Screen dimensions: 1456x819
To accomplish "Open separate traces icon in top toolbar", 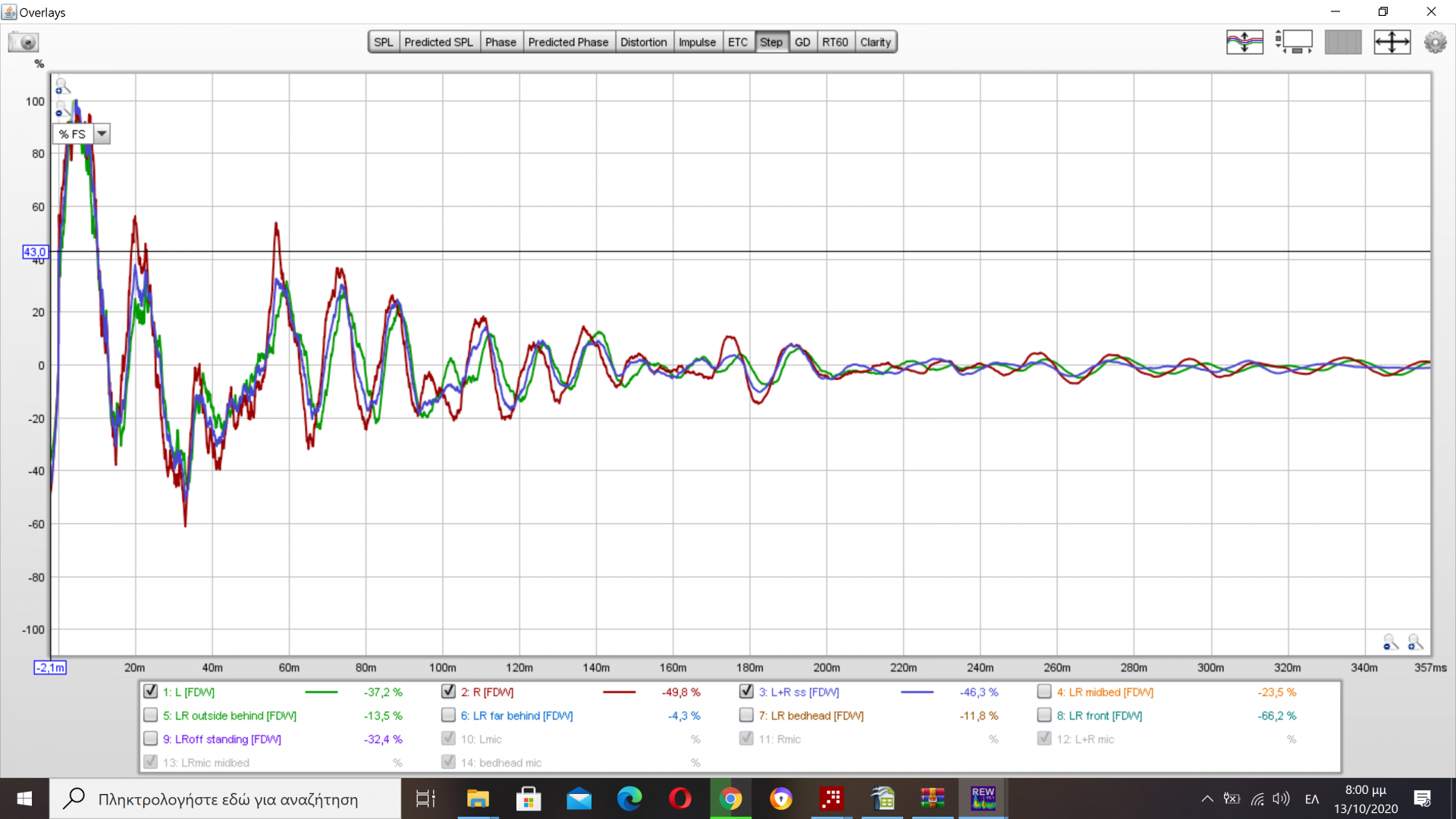I will click(1244, 42).
